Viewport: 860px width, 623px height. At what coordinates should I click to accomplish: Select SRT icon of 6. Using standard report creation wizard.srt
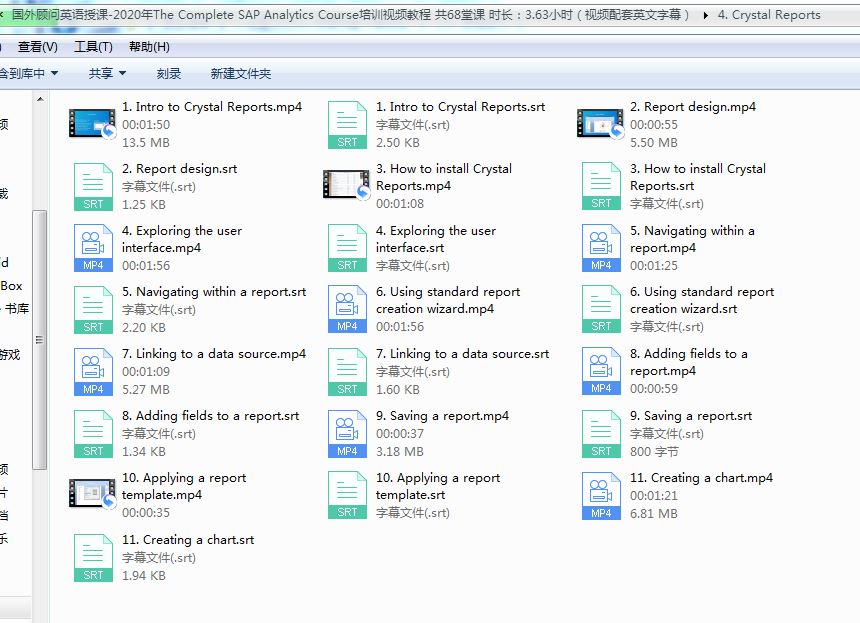pos(601,309)
